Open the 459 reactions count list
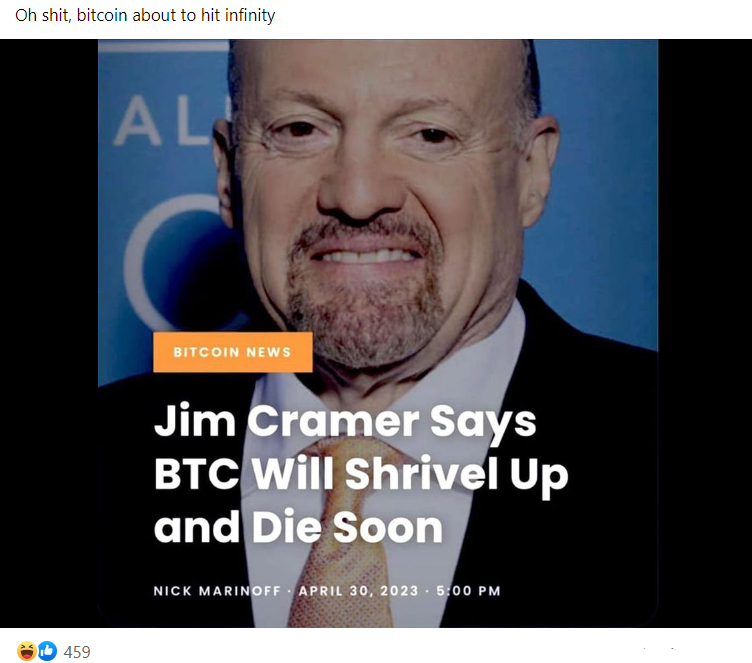The image size is (752, 663). tap(77, 652)
